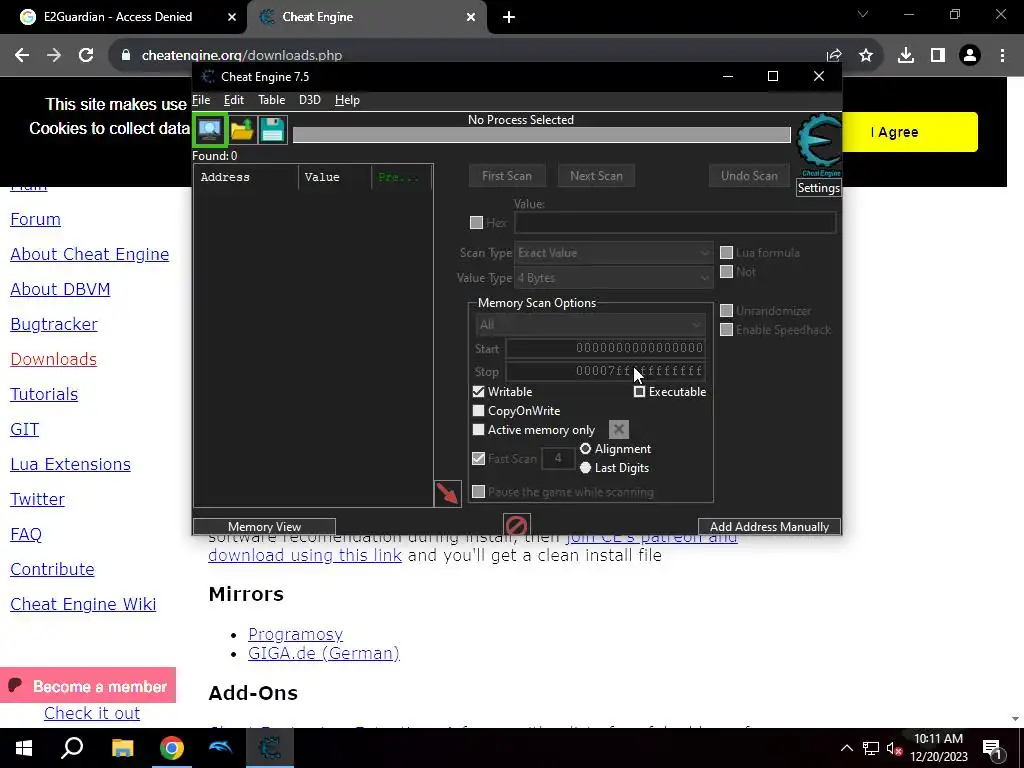Select the Last Digits radio button
1024x768 pixels.
[x=585, y=468]
